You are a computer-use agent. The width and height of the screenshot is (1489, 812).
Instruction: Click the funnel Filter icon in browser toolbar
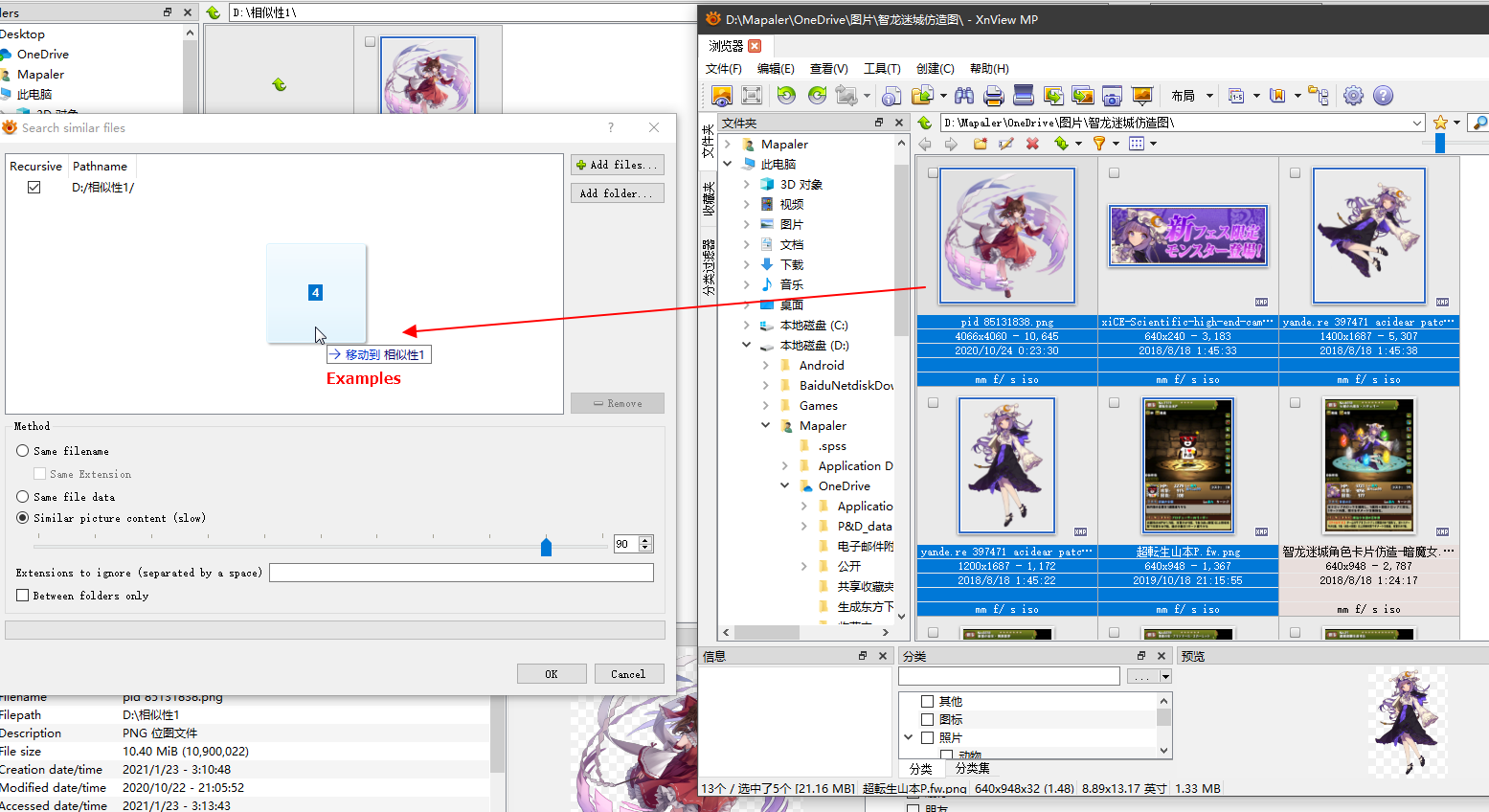click(x=1099, y=144)
